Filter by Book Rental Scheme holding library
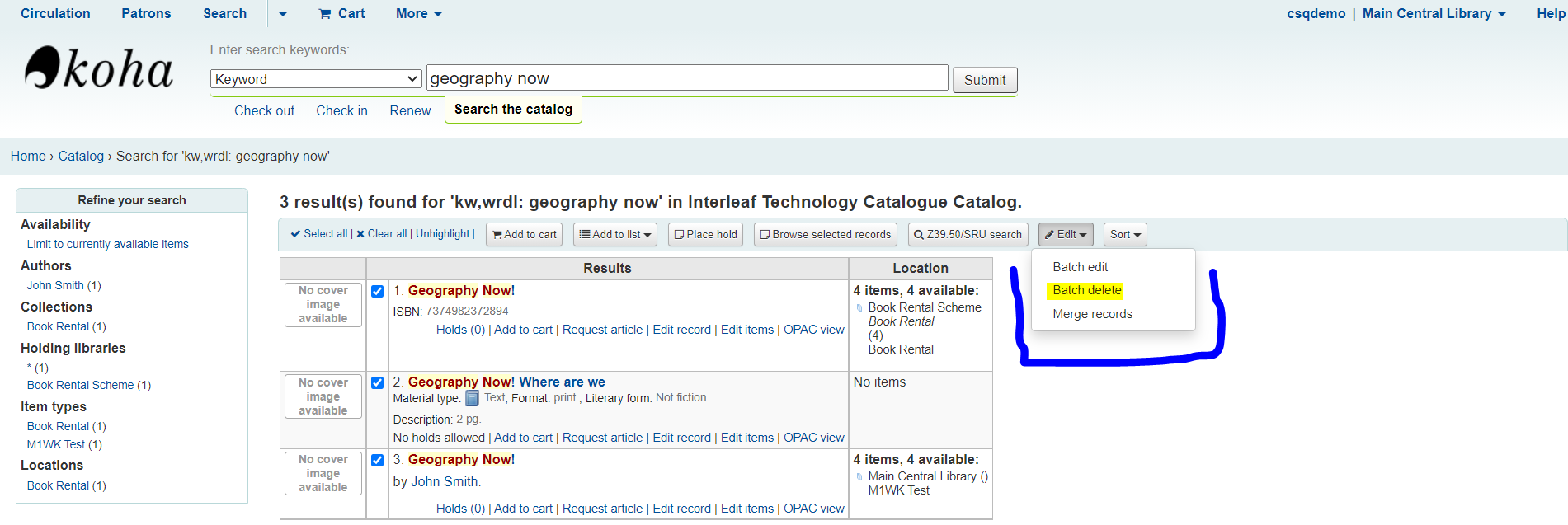This screenshot has width=1568, height=525. 80,385
